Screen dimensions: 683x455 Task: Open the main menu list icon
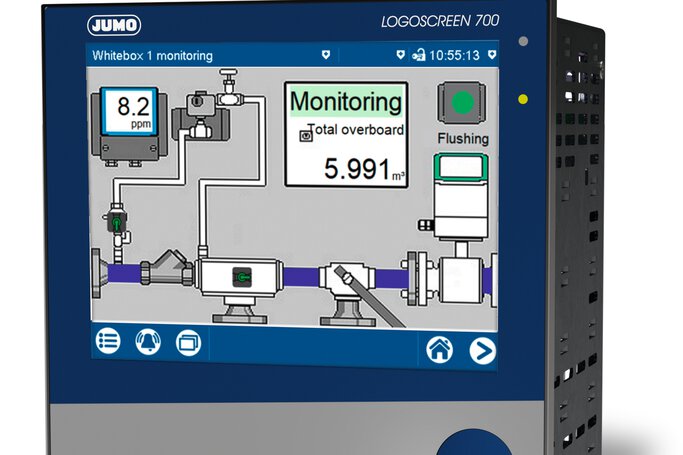tap(108, 340)
